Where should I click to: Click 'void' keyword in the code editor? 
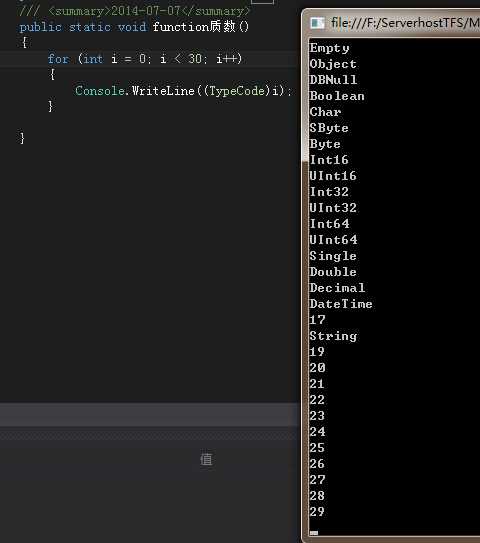(x=132, y=27)
